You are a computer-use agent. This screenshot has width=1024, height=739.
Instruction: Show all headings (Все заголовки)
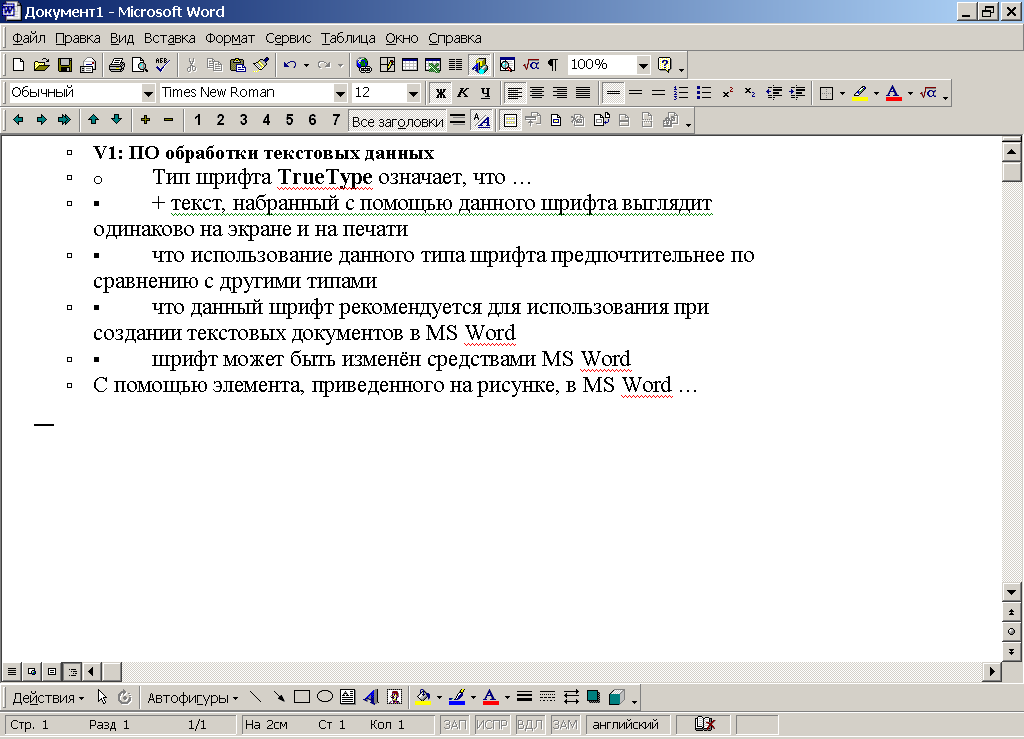tap(398, 121)
